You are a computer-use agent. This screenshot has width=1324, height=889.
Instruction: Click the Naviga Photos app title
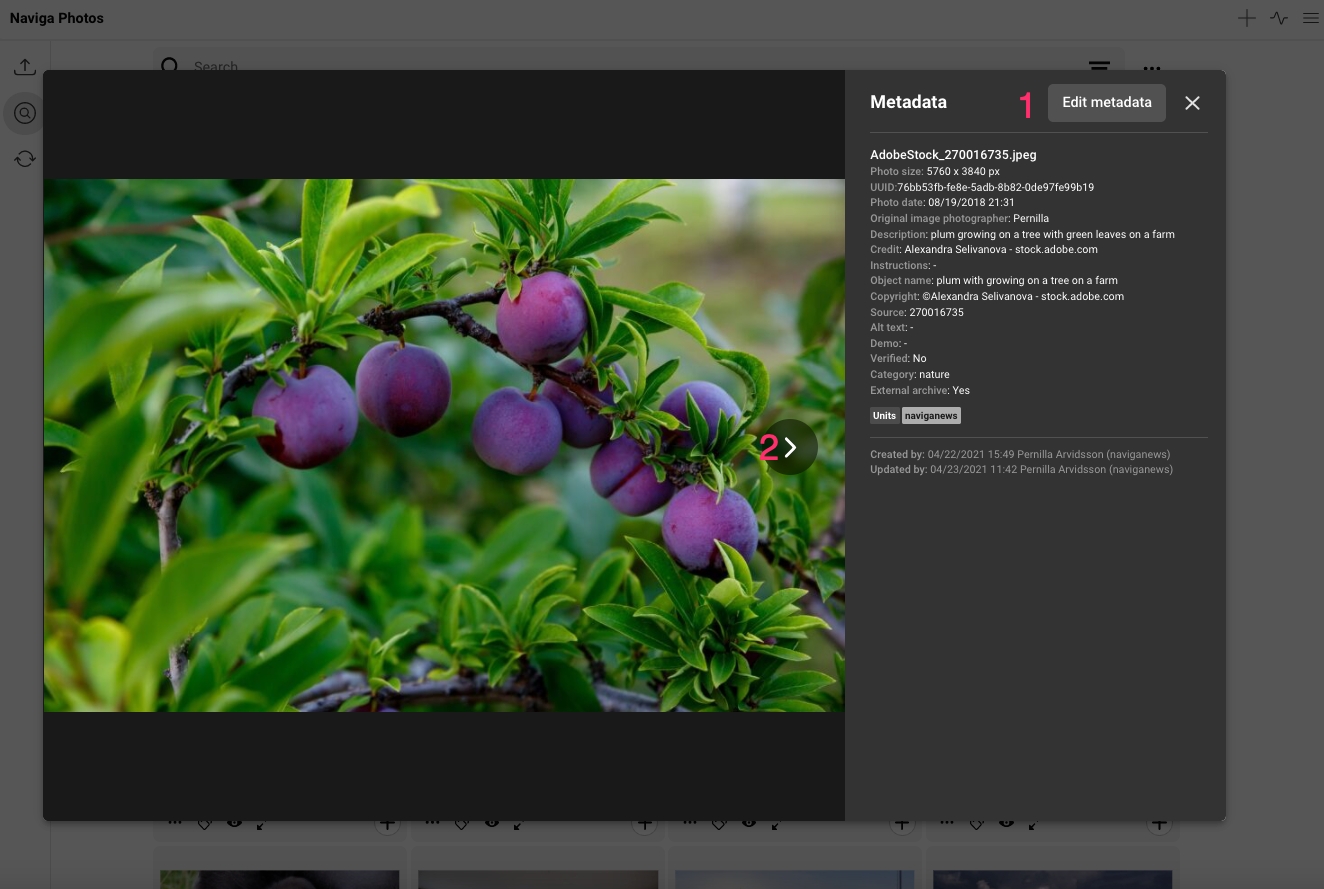point(57,18)
